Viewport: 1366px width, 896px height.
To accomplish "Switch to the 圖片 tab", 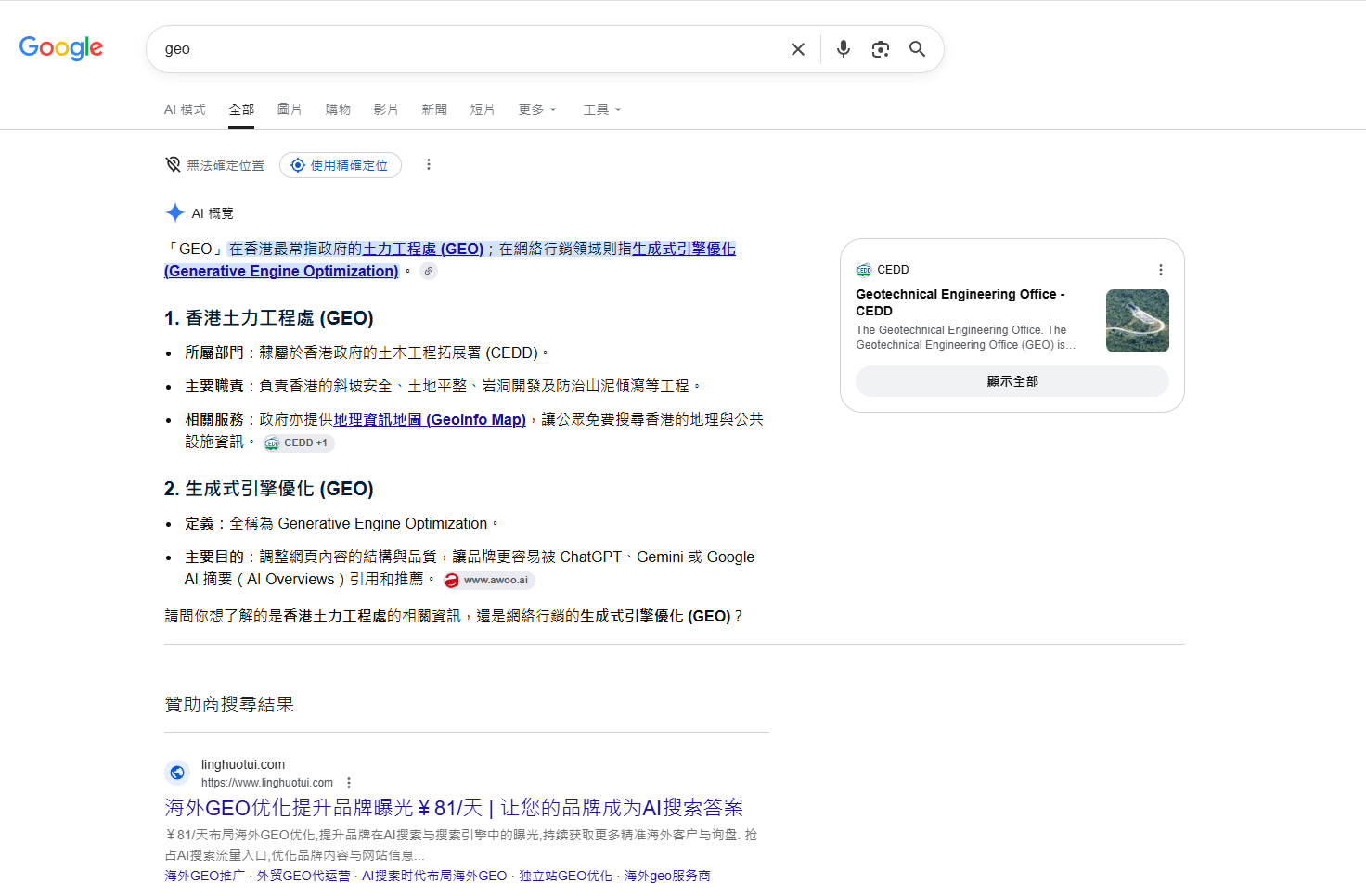I will tap(290, 109).
